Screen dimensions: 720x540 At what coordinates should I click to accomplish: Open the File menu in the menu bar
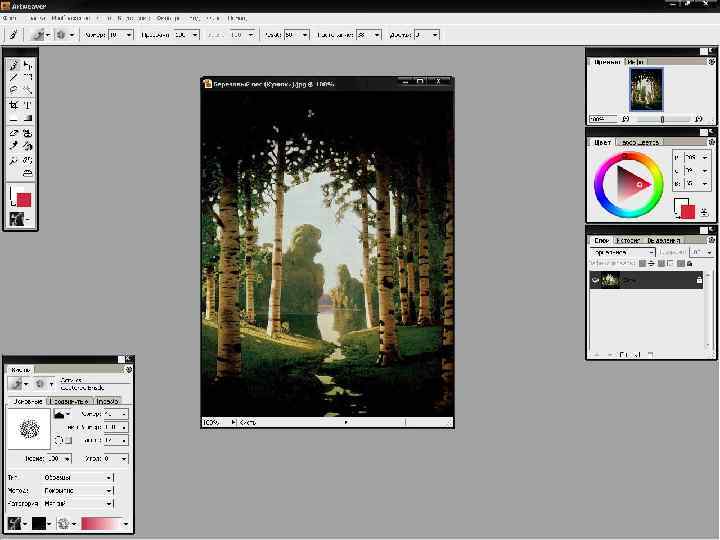[10, 18]
